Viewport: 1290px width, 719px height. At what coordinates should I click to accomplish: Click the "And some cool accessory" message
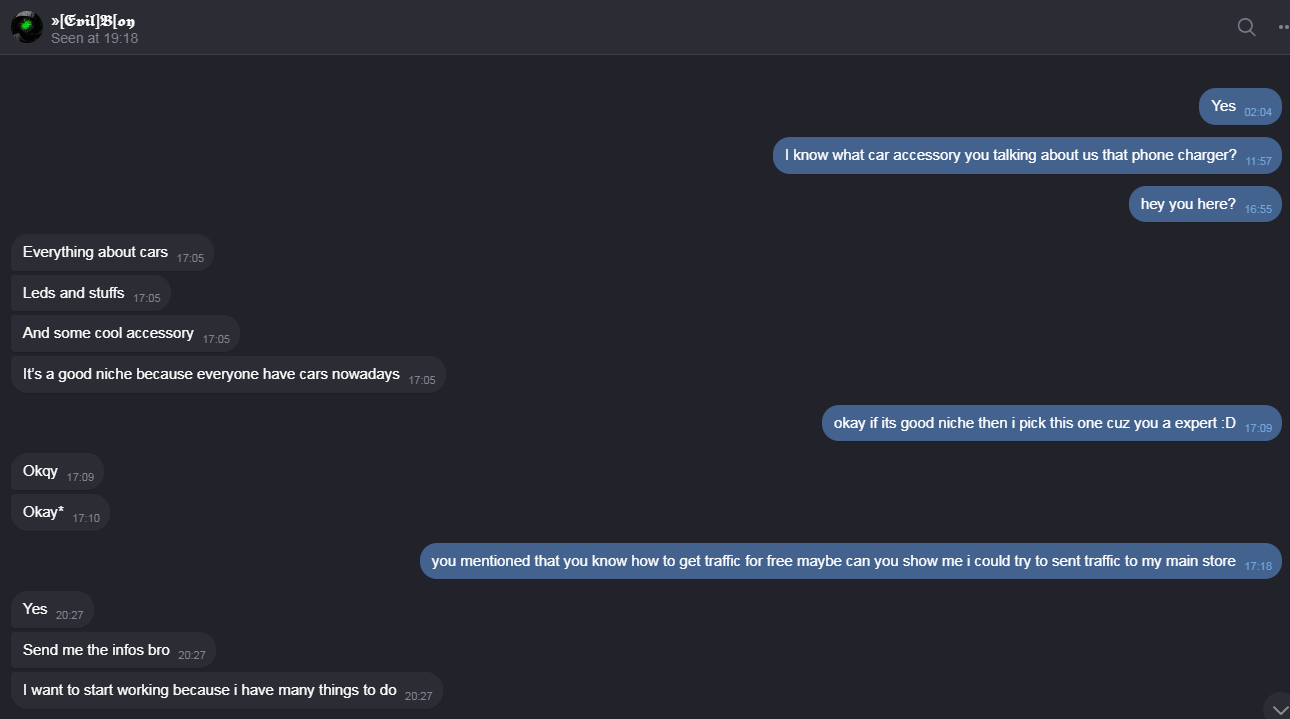[124, 334]
